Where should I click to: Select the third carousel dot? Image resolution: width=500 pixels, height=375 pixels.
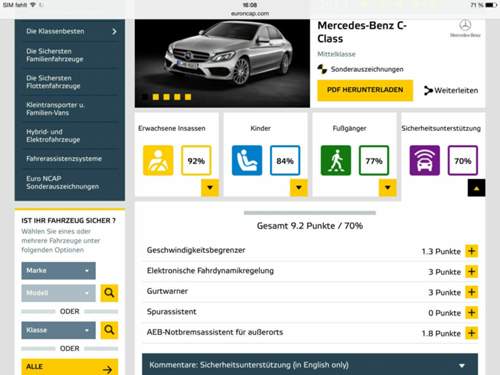point(166,97)
